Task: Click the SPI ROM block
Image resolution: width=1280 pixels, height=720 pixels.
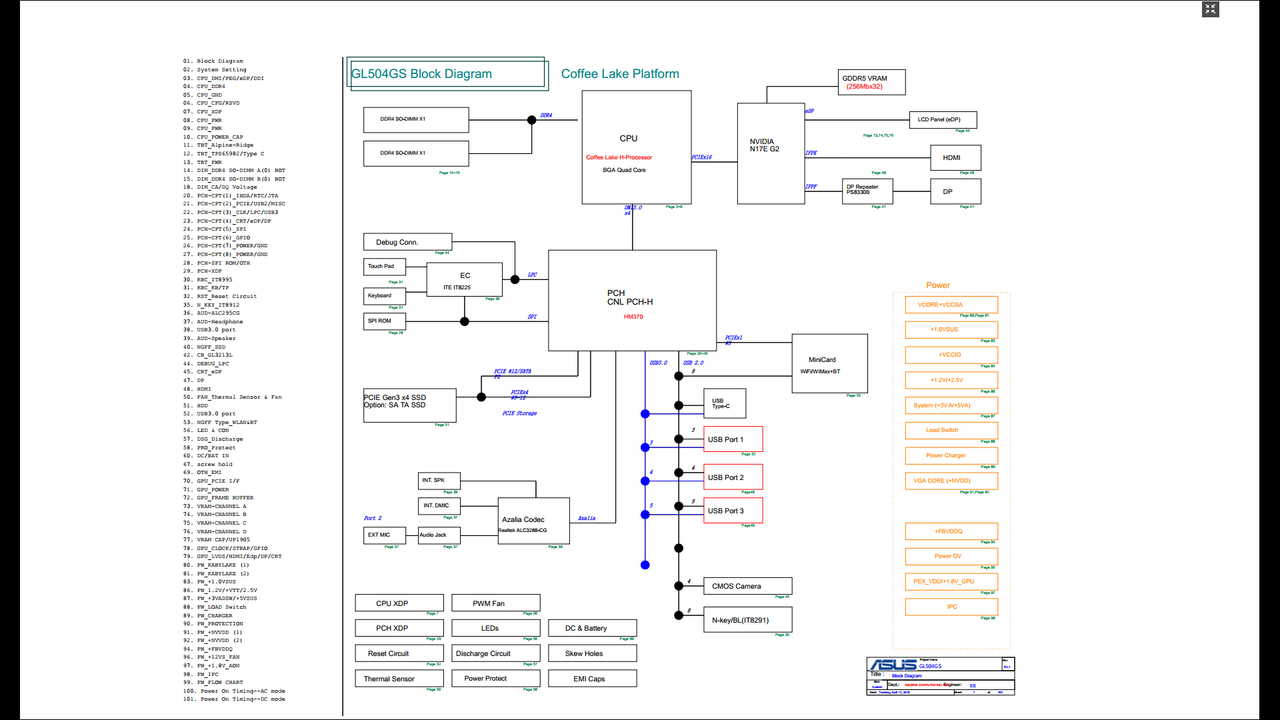Action: (x=383, y=321)
